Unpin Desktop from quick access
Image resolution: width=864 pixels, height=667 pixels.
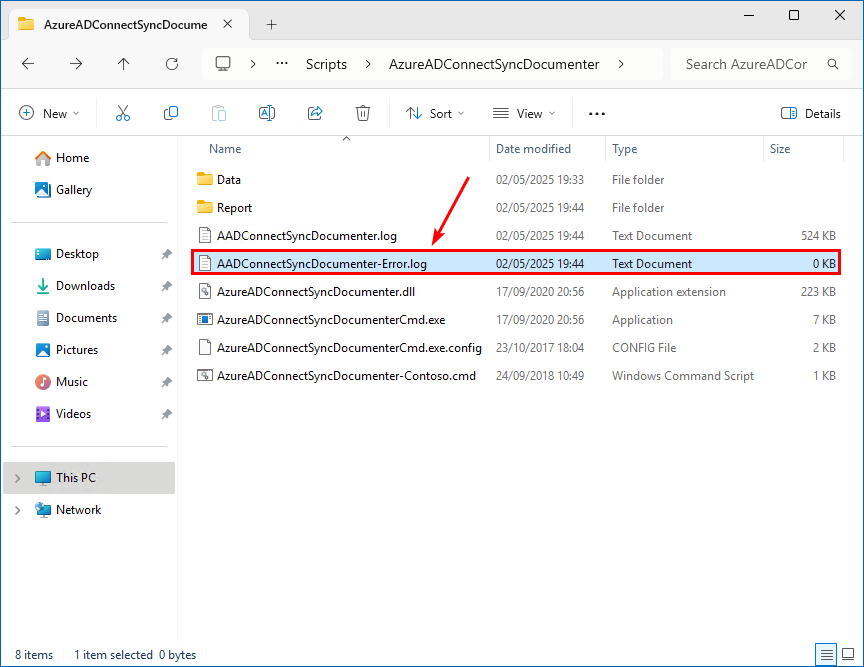coord(166,254)
